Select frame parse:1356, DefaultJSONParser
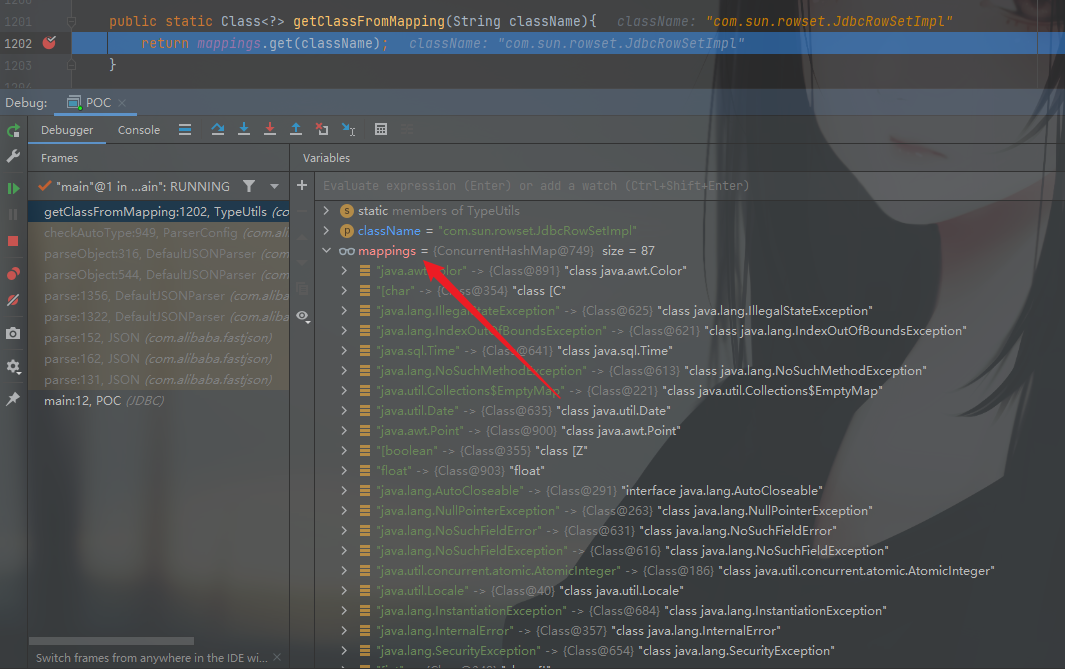The height and width of the screenshot is (669, 1065). tap(159, 296)
